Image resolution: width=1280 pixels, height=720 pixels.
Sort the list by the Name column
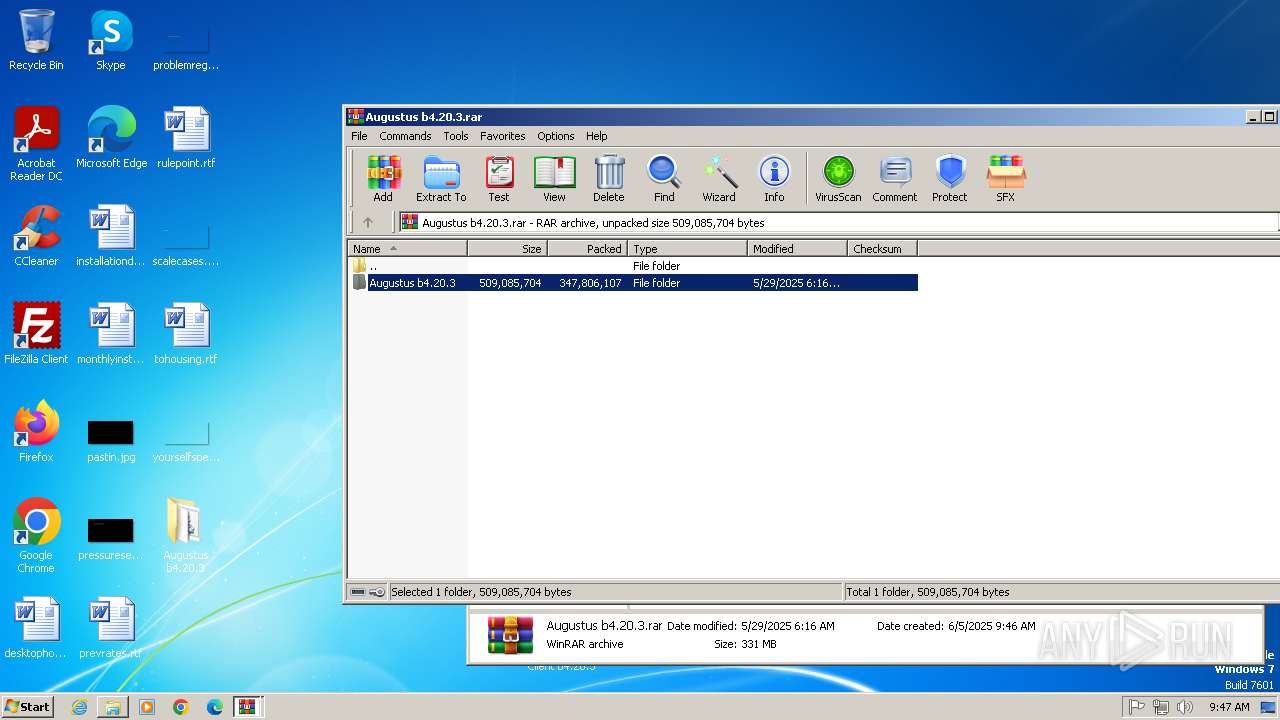[x=407, y=249]
